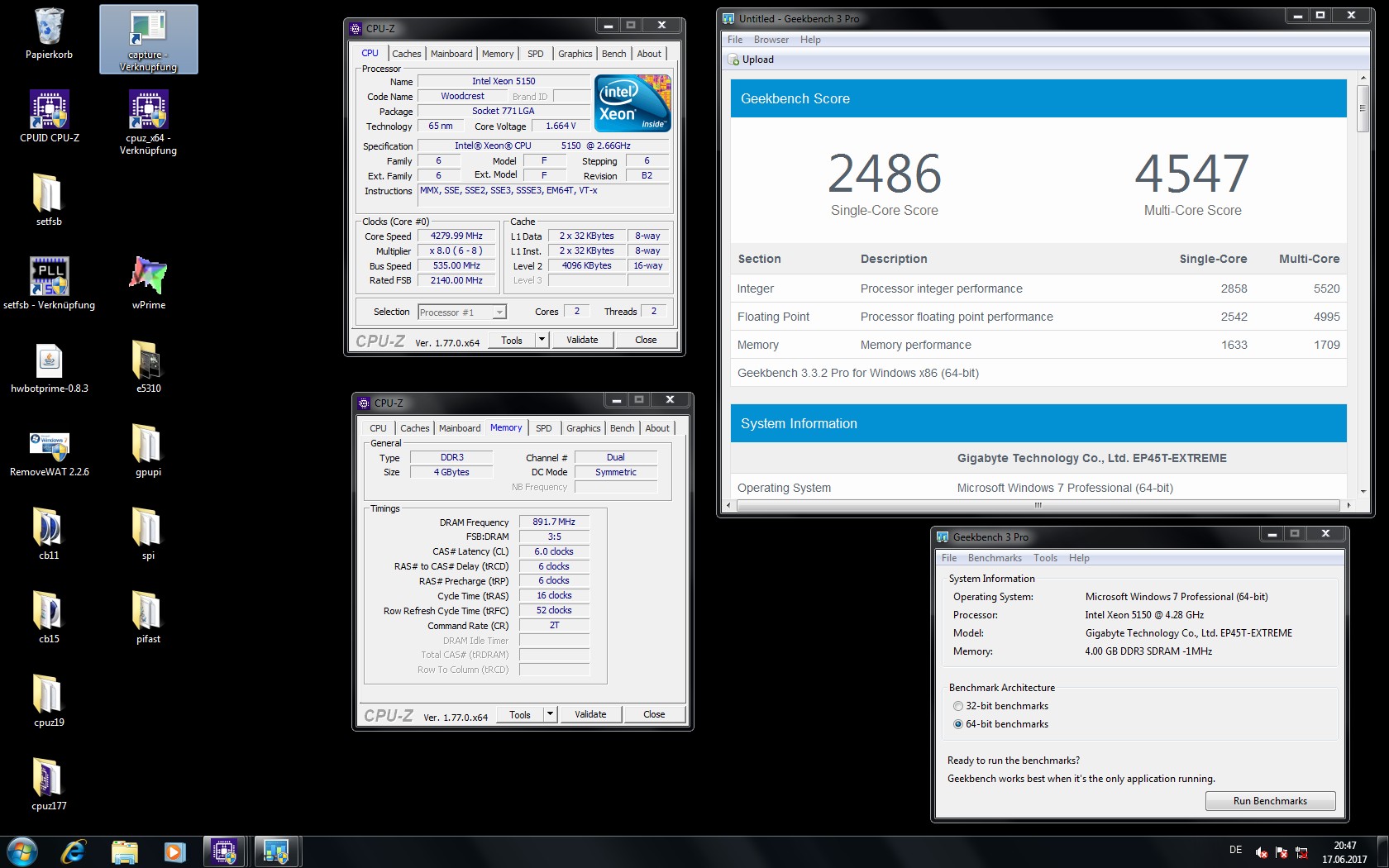The height and width of the screenshot is (868, 1389).
Task: Open the Mainboard tab in top CPU-Z
Action: [x=451, y=54]
